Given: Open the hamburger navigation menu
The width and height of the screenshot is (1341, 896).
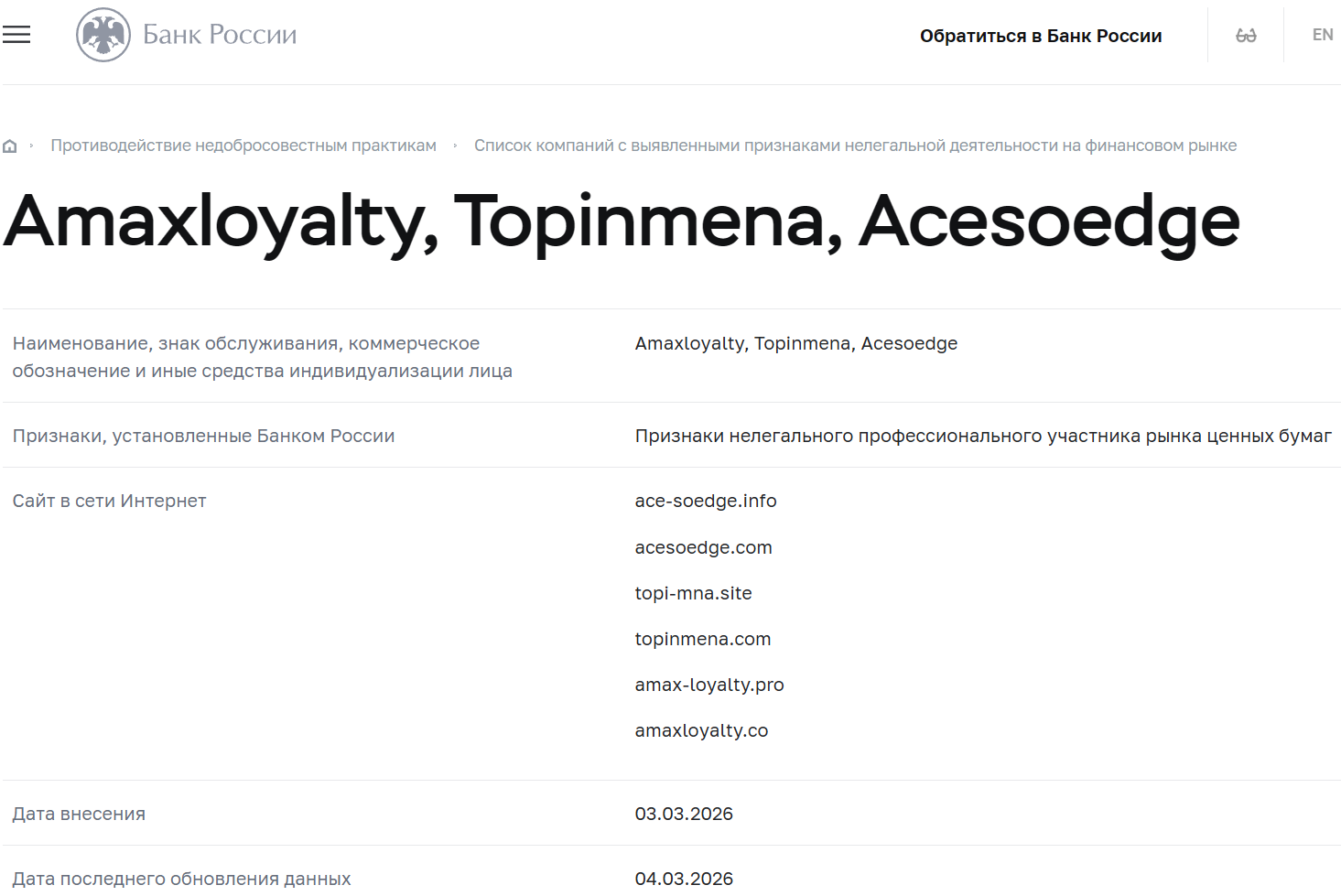Looking at the screenshot, I should 16,35.
